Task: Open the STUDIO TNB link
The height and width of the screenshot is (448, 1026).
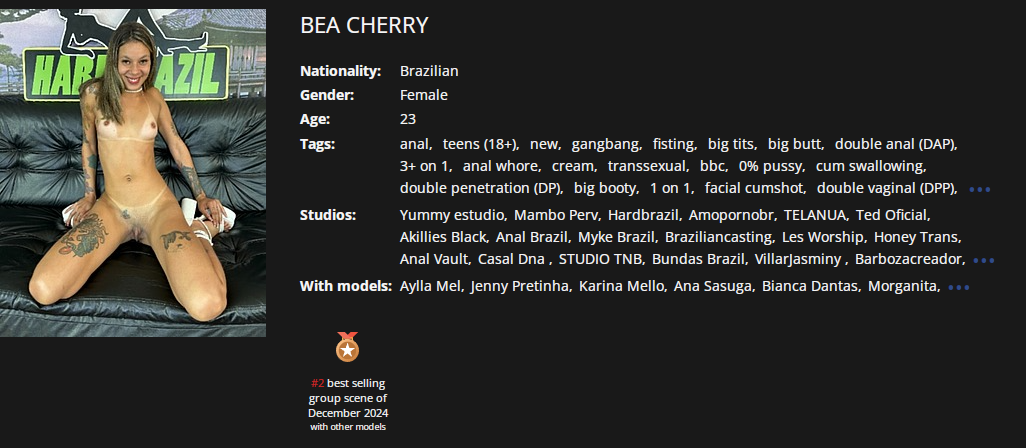Action: [x=600, y=259]
